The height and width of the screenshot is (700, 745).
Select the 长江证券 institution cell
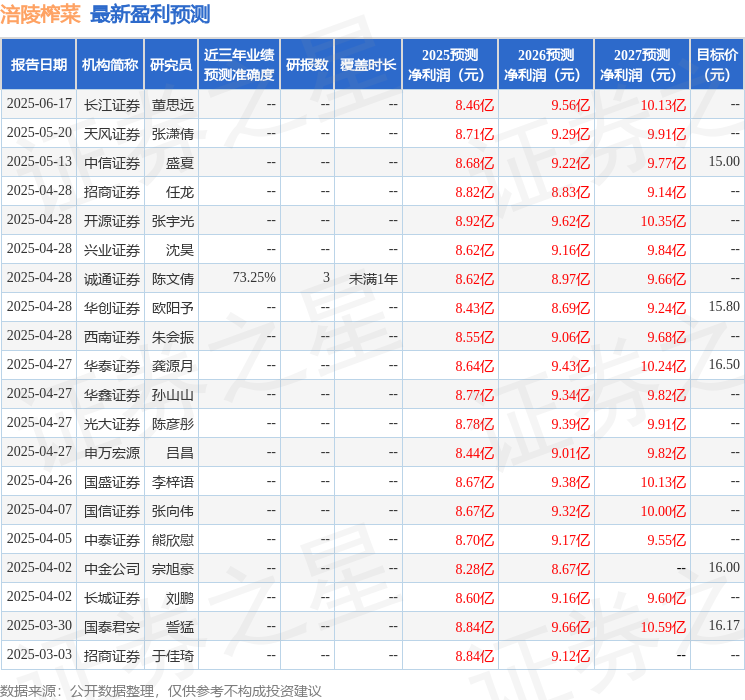point(112,105)
